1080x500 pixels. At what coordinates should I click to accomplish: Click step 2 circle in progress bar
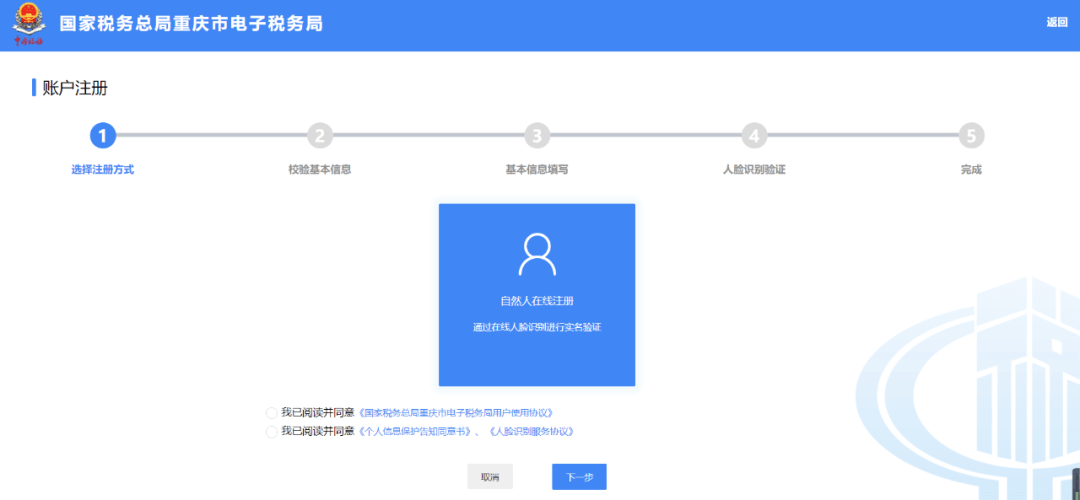pos(319,136)
